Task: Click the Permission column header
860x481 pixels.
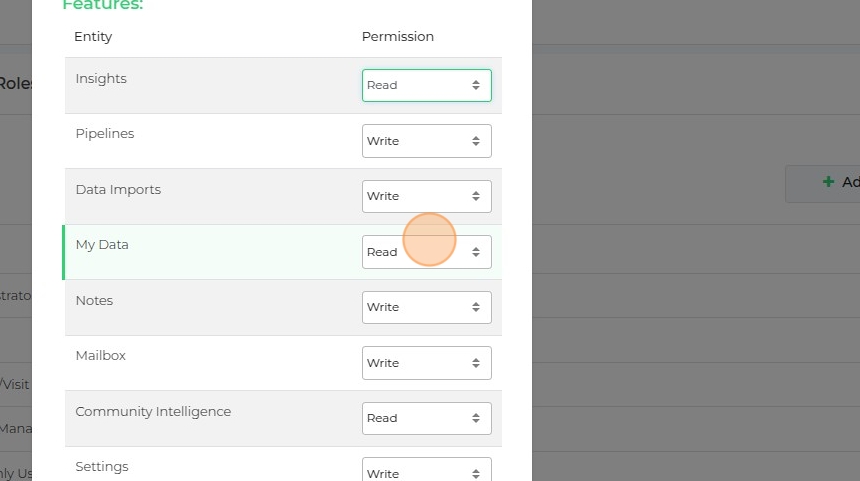Action: click(x=398, y=37)
